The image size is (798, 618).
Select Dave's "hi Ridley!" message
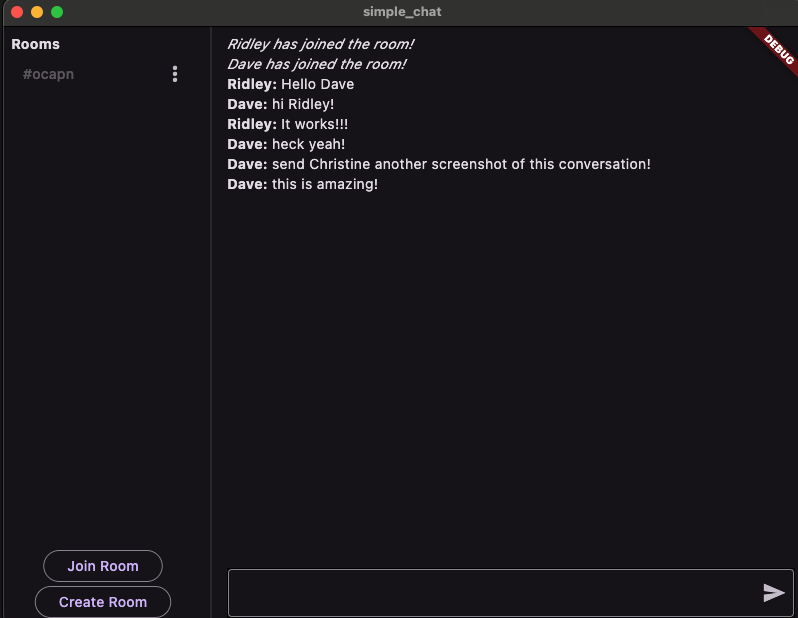coord(280,104)
